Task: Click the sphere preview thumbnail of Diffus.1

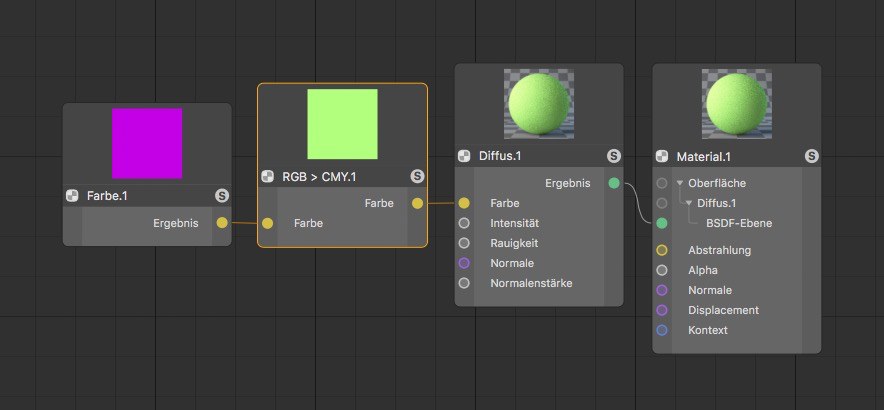Action: (x=539, y=104)
